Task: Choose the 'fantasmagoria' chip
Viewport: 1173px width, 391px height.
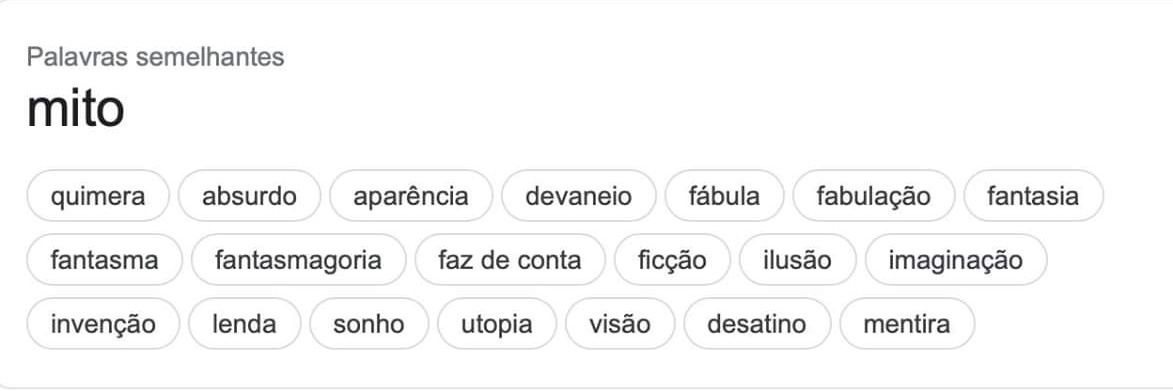Action: point(298,260)
